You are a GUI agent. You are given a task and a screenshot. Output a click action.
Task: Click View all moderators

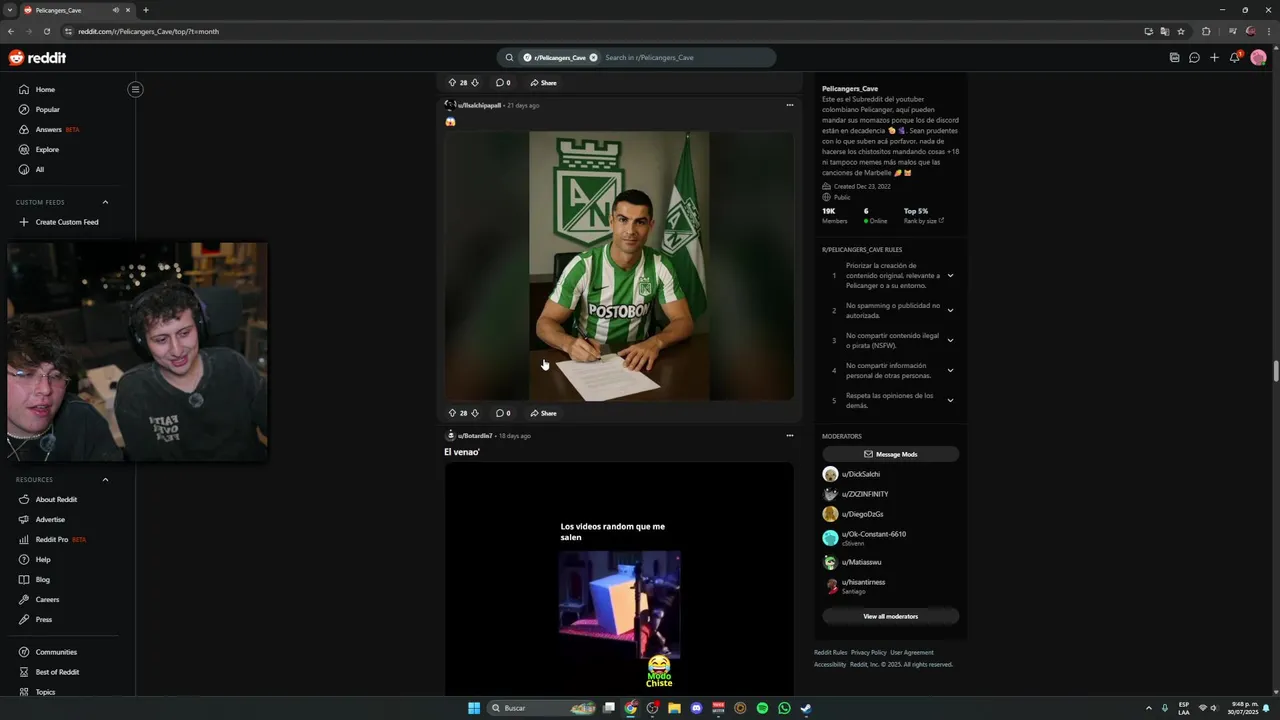[890, 616]
